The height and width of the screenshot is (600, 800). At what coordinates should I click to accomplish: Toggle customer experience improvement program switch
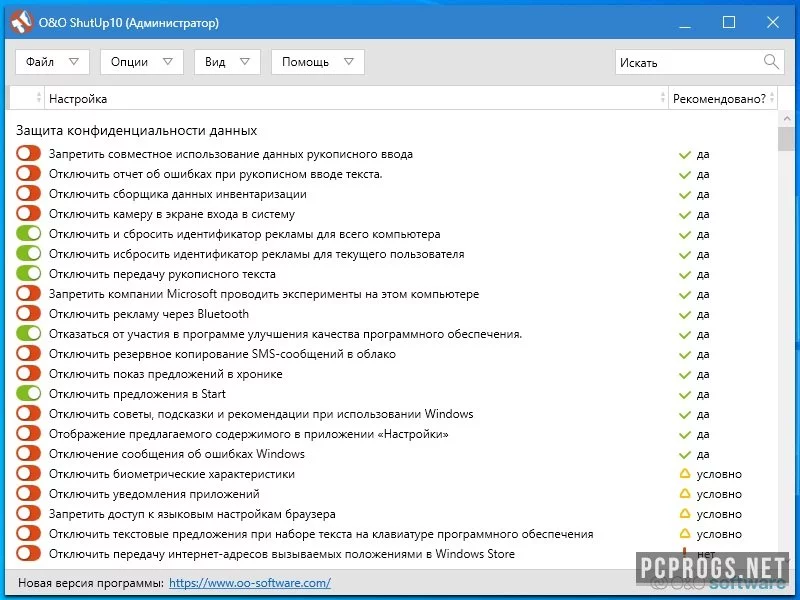pos(28,334)
